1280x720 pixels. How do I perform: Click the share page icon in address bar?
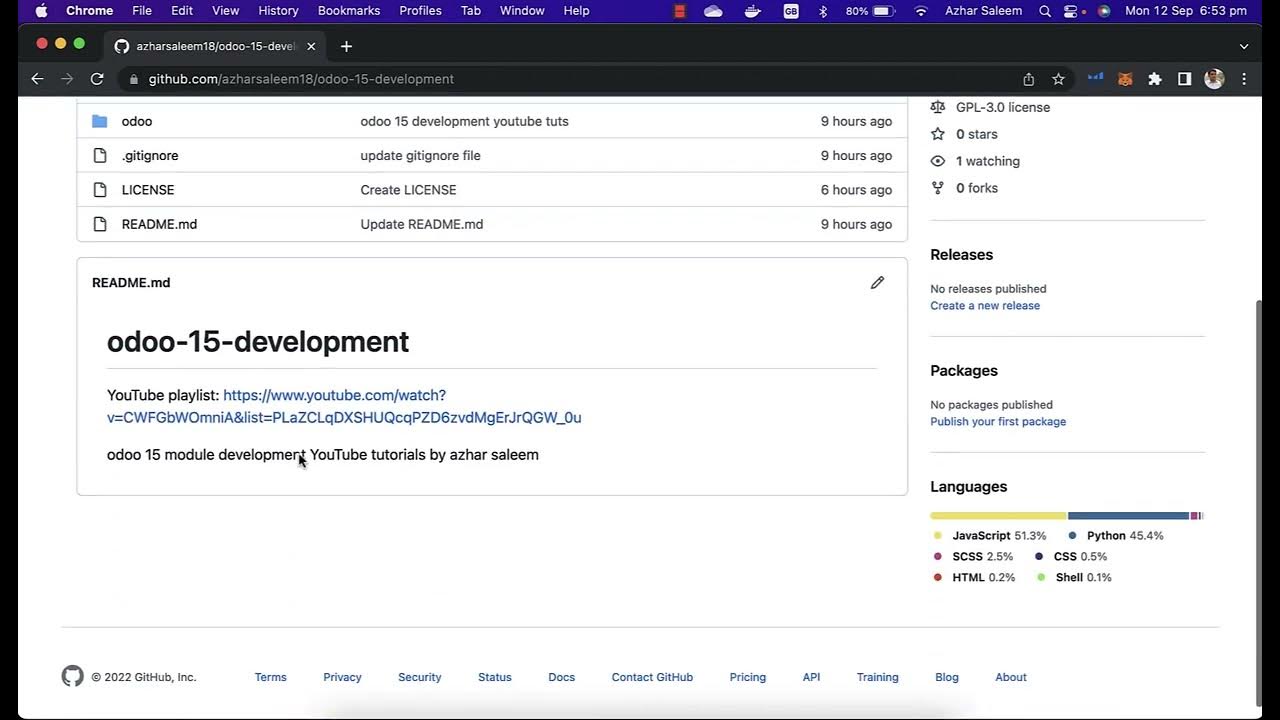click(x=1028, y=79)
